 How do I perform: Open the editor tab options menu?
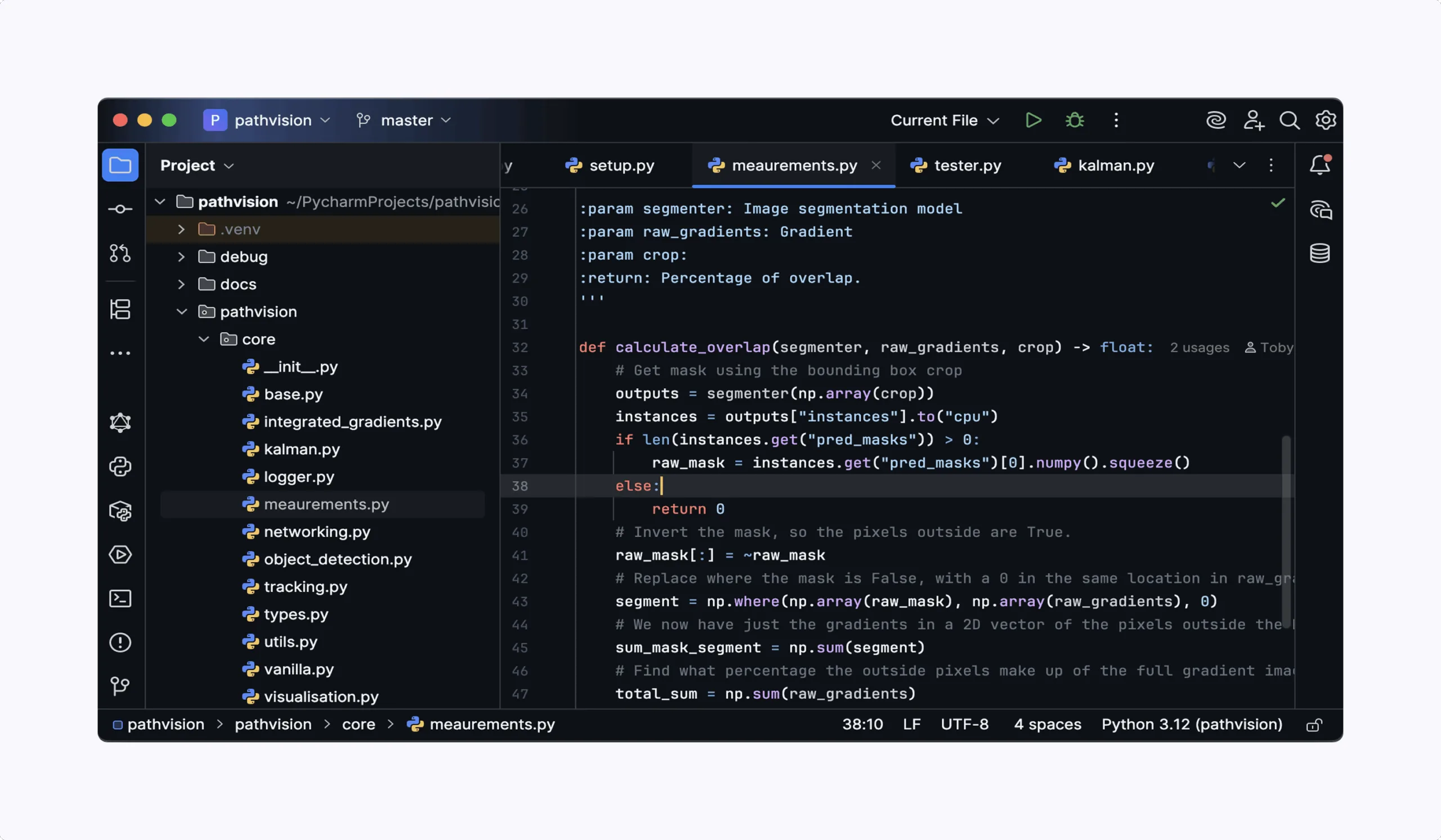tap(1271, 165)
